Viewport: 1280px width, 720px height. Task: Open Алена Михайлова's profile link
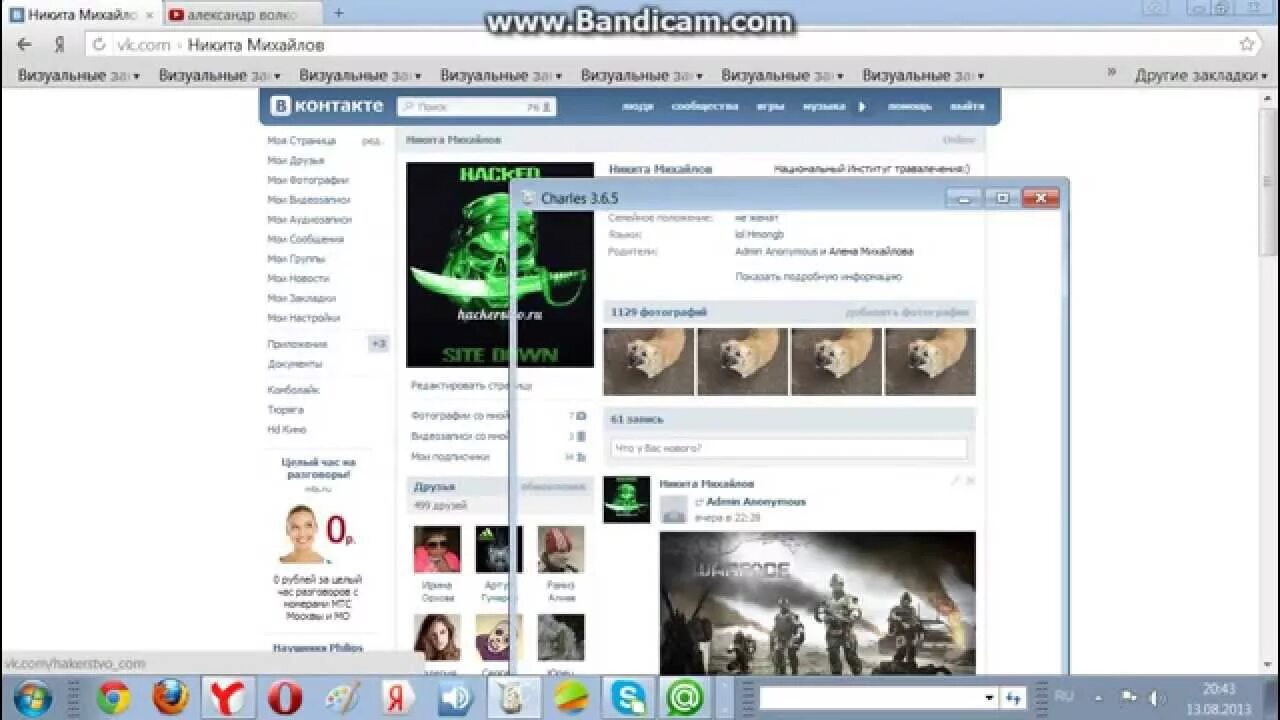click(871, 252)
